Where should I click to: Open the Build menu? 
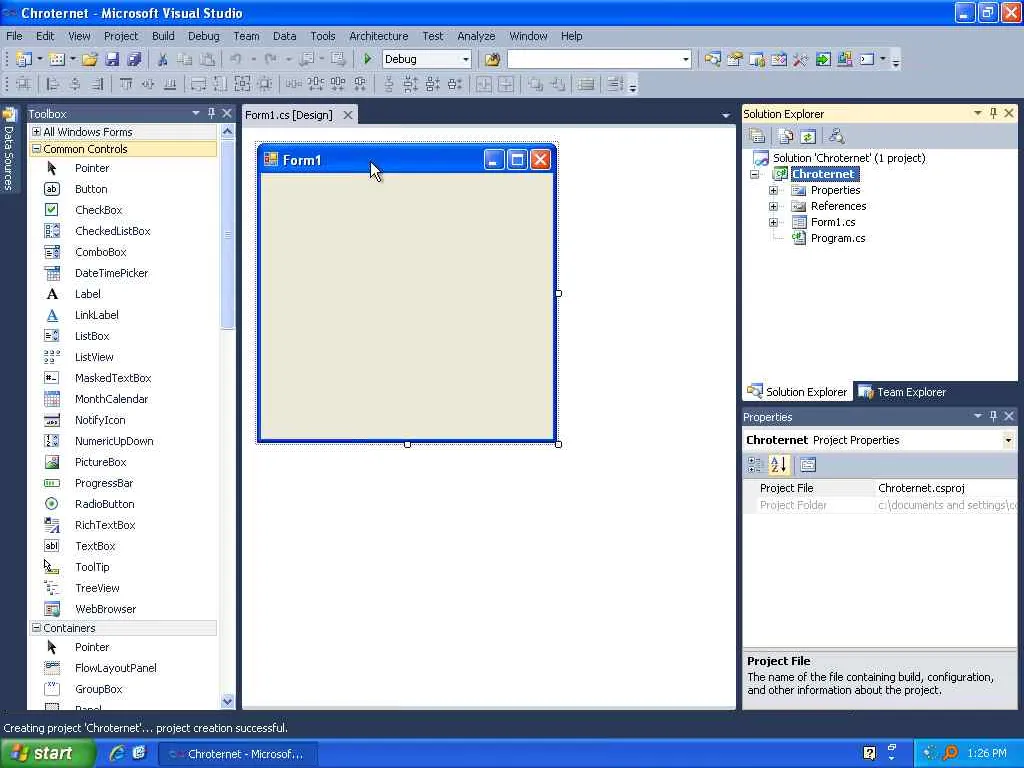[163, 36]
